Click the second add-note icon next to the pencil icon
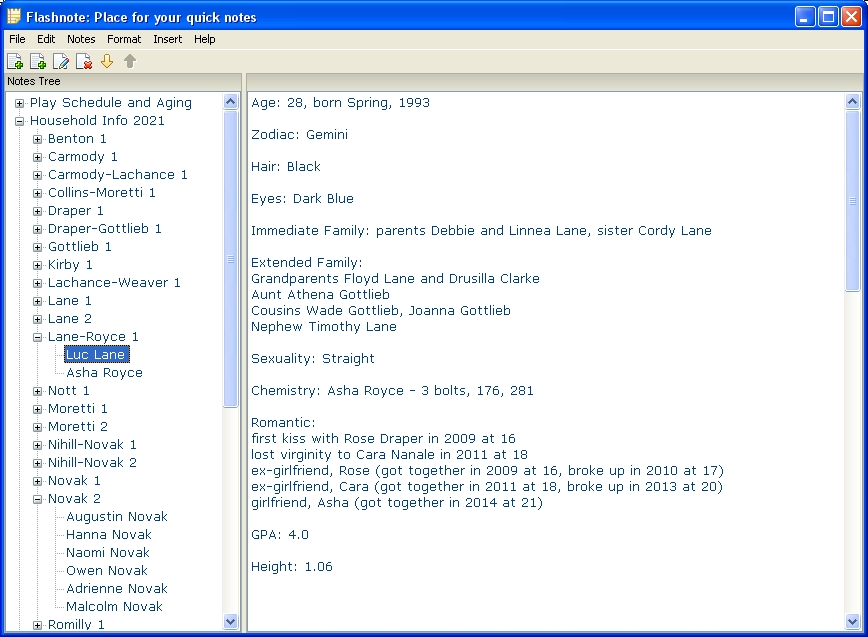Viewport: 868px width, 637px height. 38,61
